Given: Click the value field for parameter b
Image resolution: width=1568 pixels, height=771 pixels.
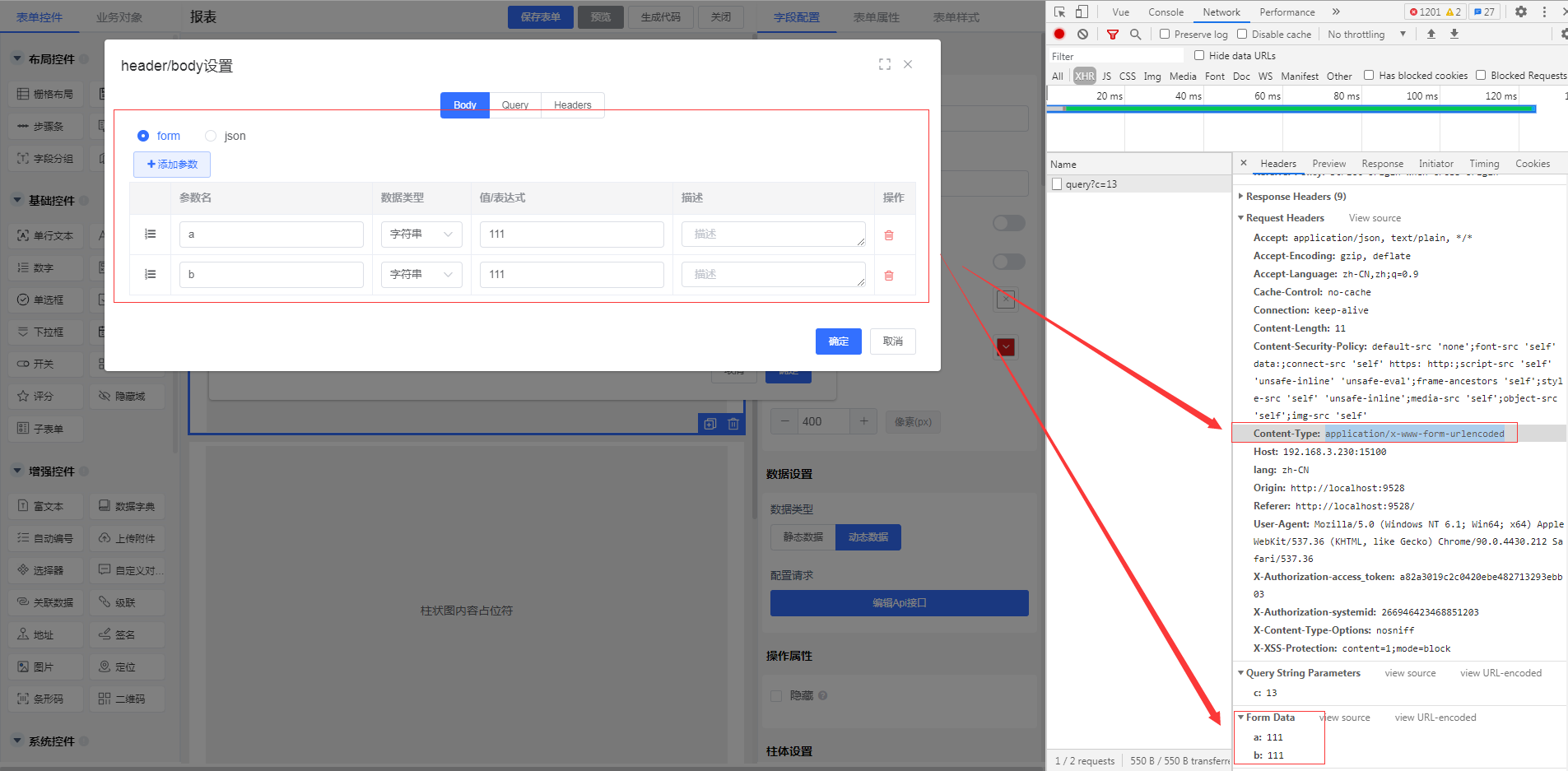Looking at the screenshot, I should pos(571,275).
